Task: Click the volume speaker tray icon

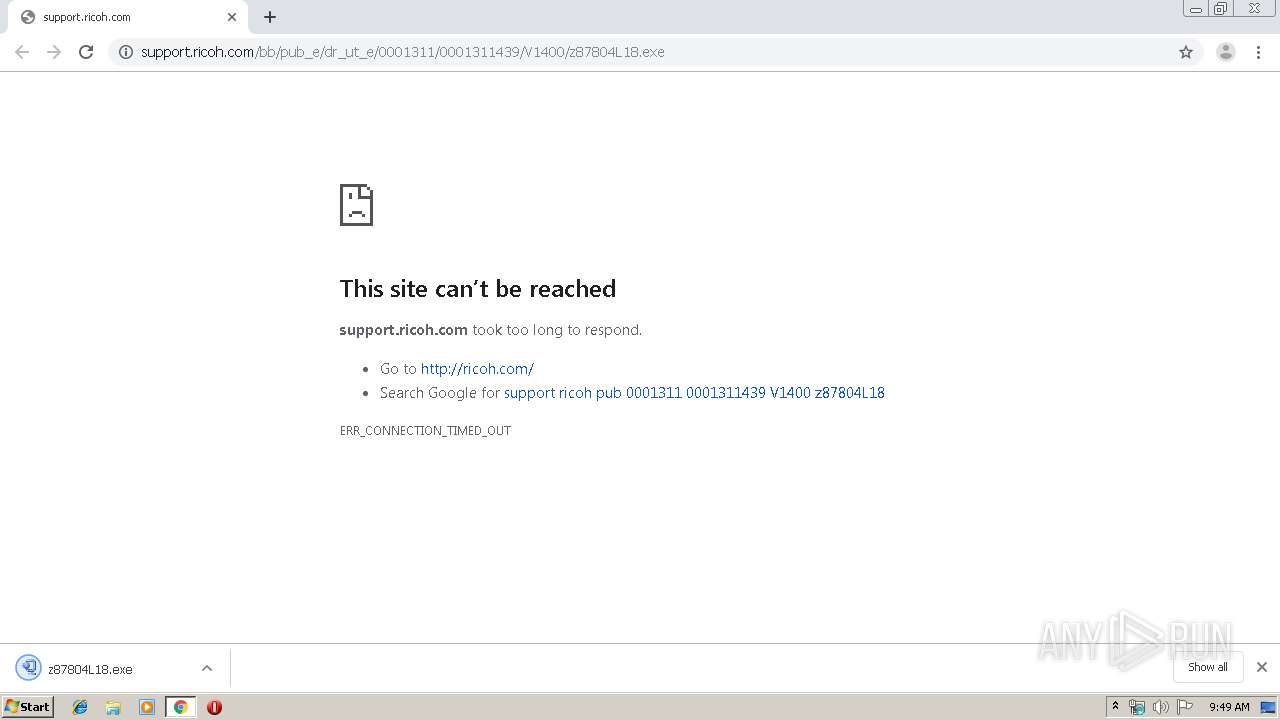Action: [1160, 707]
